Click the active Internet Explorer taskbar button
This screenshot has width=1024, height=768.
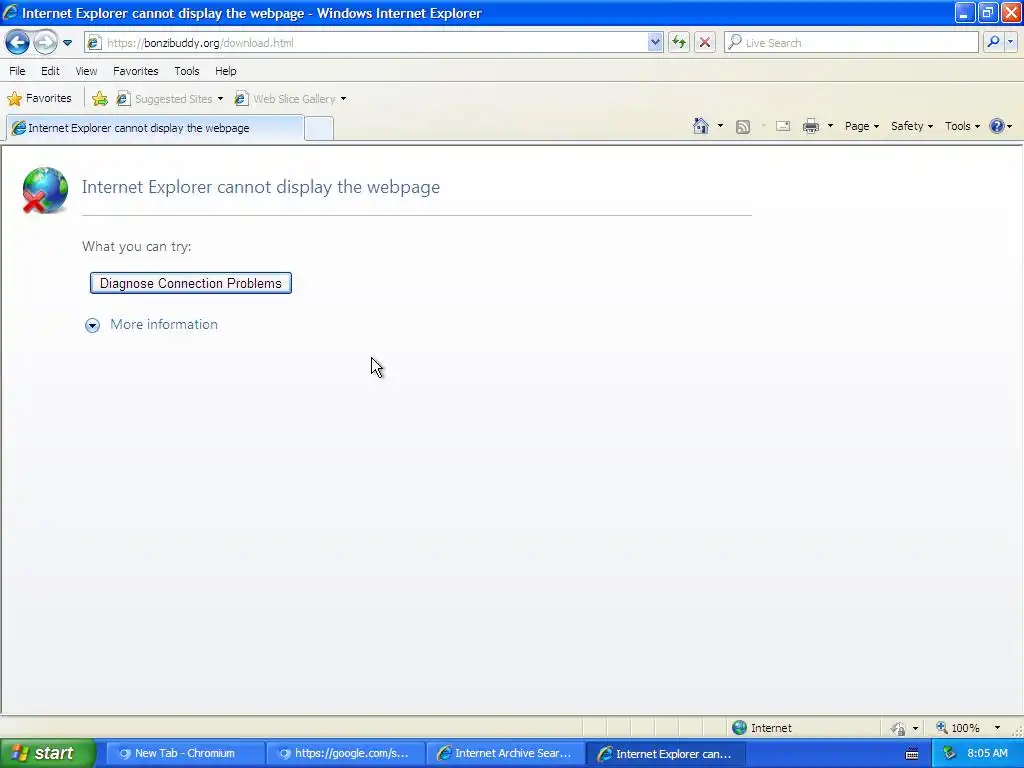pos(666,754)
